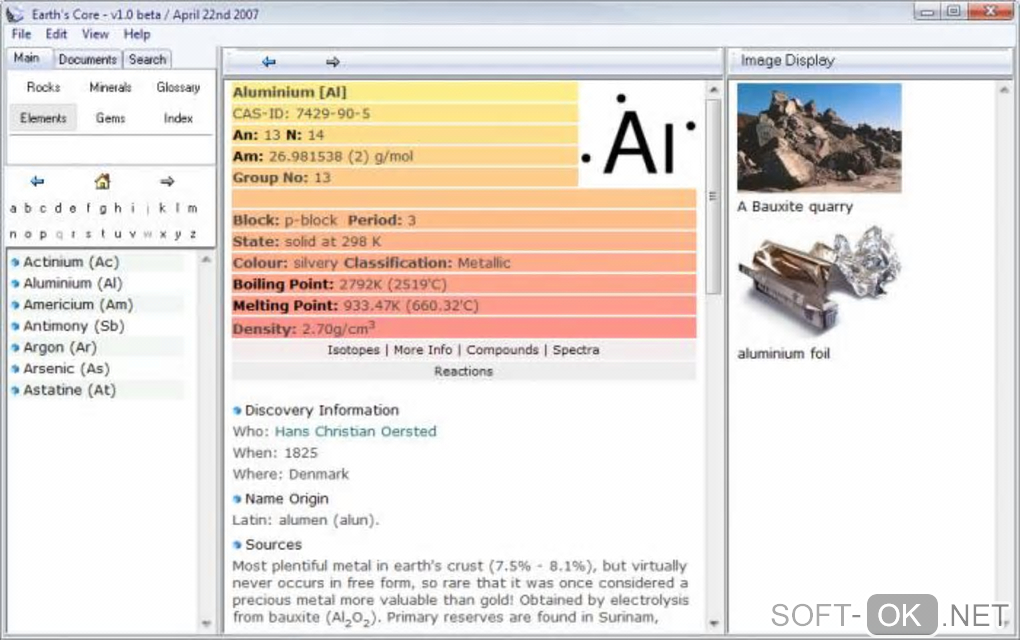Open the Reactions link
The width and height of the screenshot is (1020, 640).
point(464,371)
